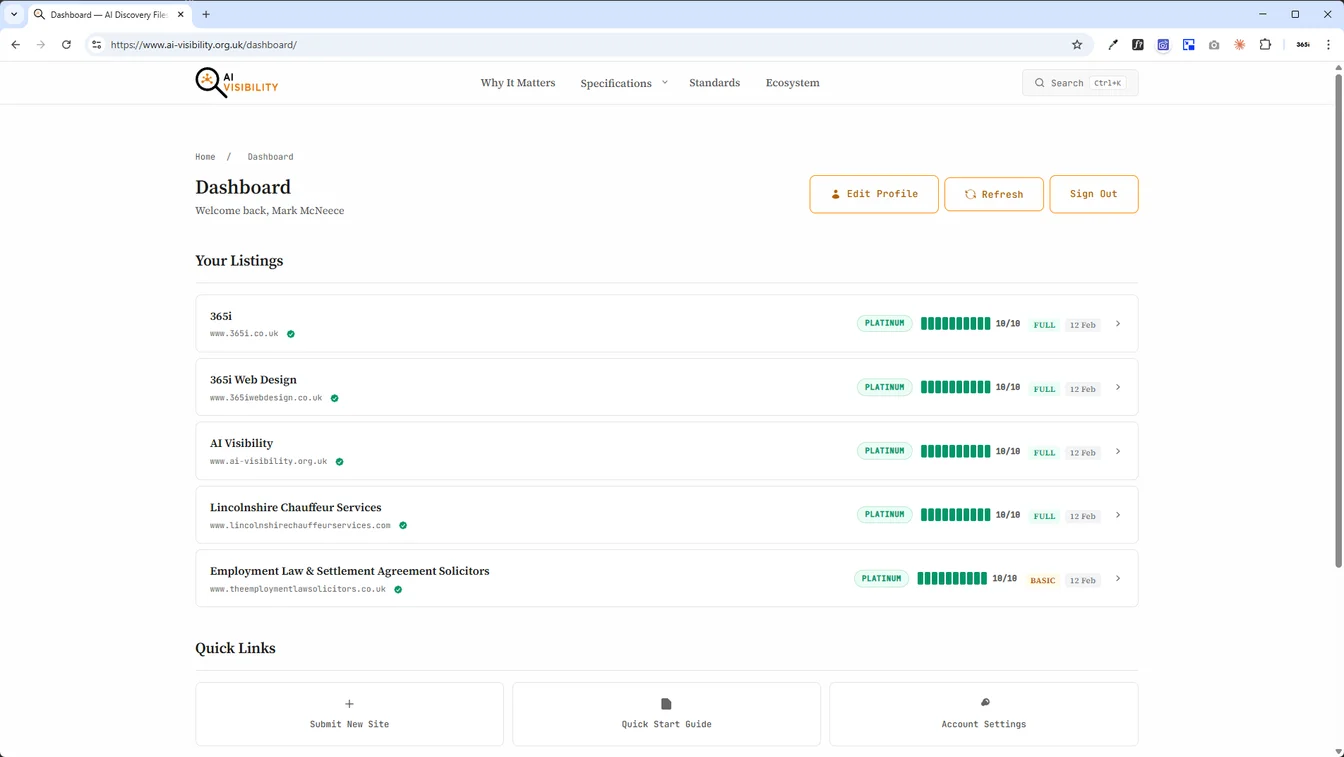Click the gray camera extension icon

[x=1214, y=44]
